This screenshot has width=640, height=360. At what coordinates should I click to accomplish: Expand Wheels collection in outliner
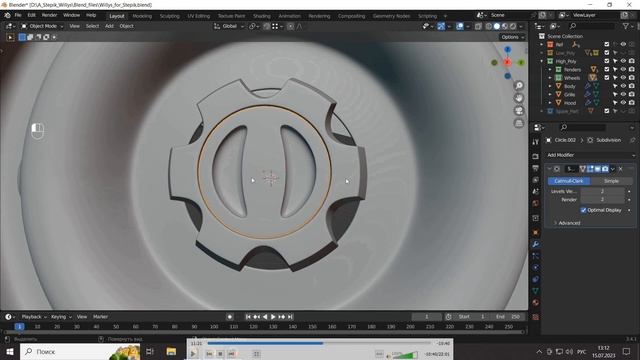550,78
